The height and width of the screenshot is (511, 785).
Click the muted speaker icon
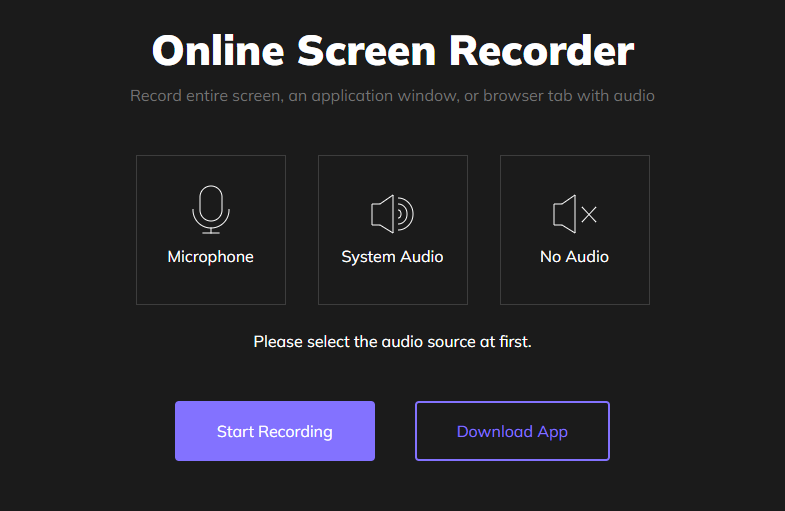coord(566,213)
